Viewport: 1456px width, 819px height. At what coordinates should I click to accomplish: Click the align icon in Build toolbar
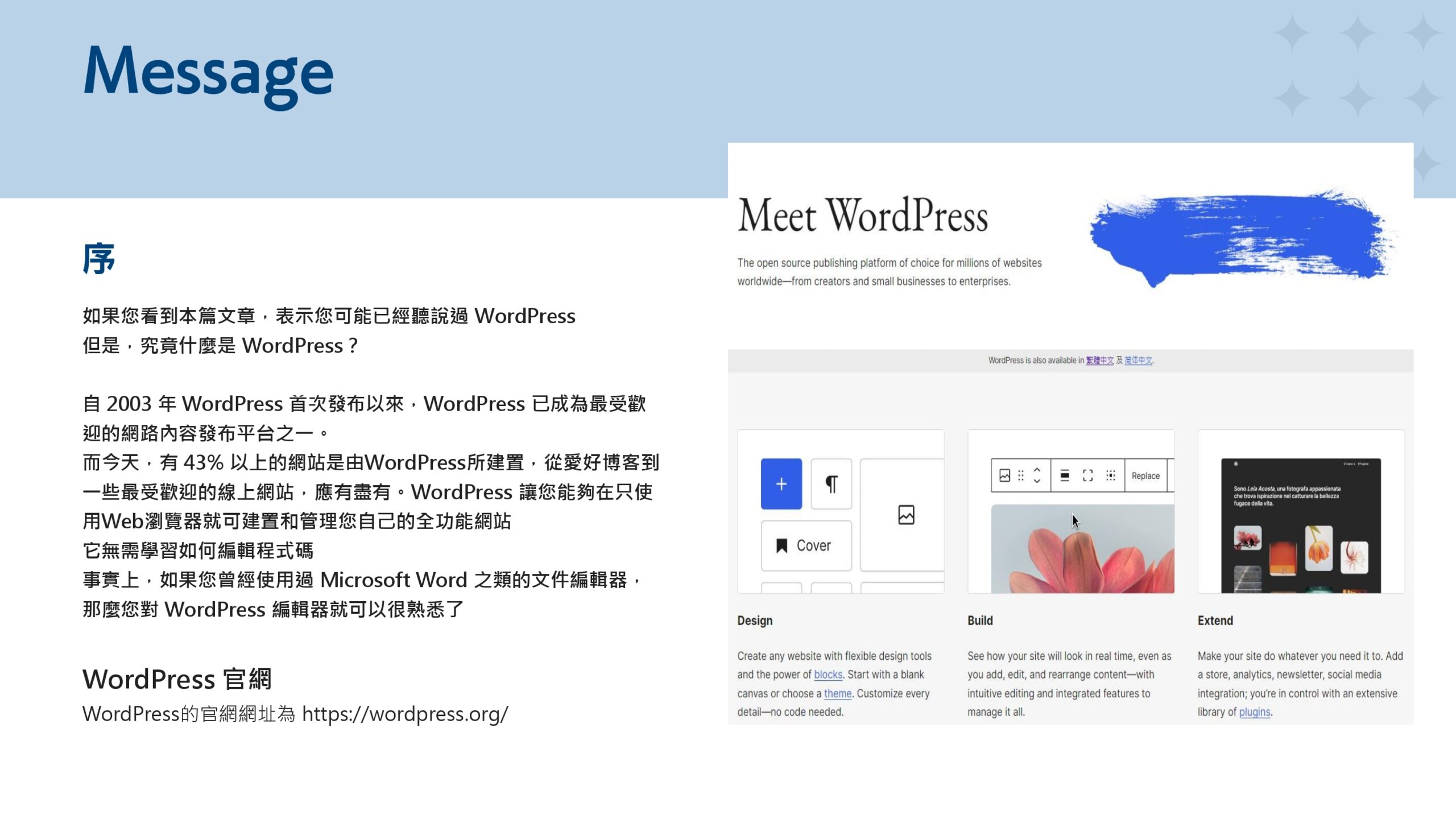(1065, 475)
